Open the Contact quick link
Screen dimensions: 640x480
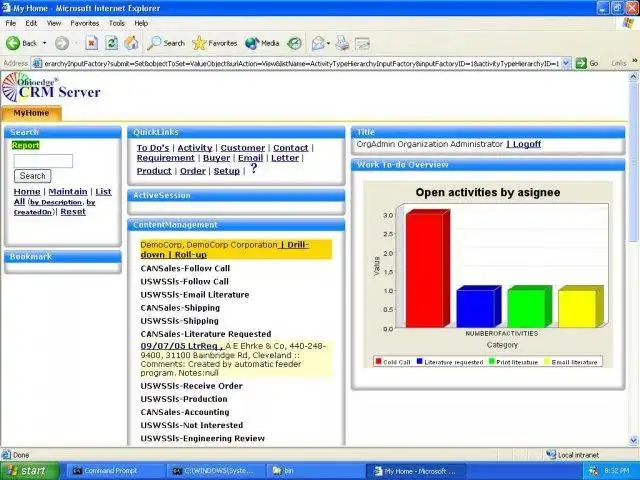click(291, 148)
